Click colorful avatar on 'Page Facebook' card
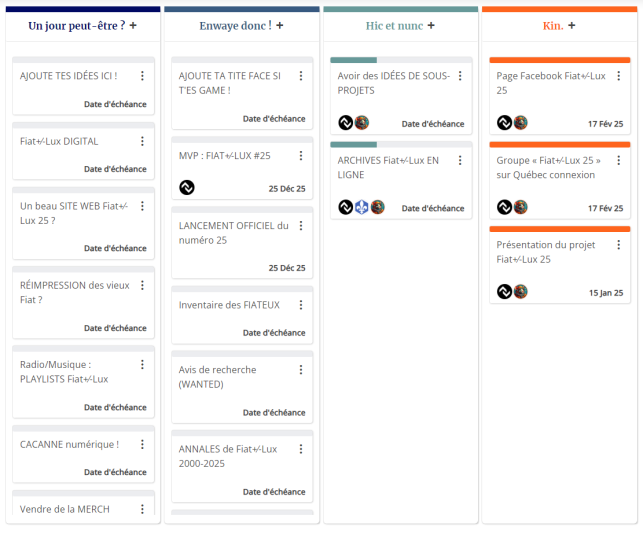 pyautogui.click(x=520, y=123)
